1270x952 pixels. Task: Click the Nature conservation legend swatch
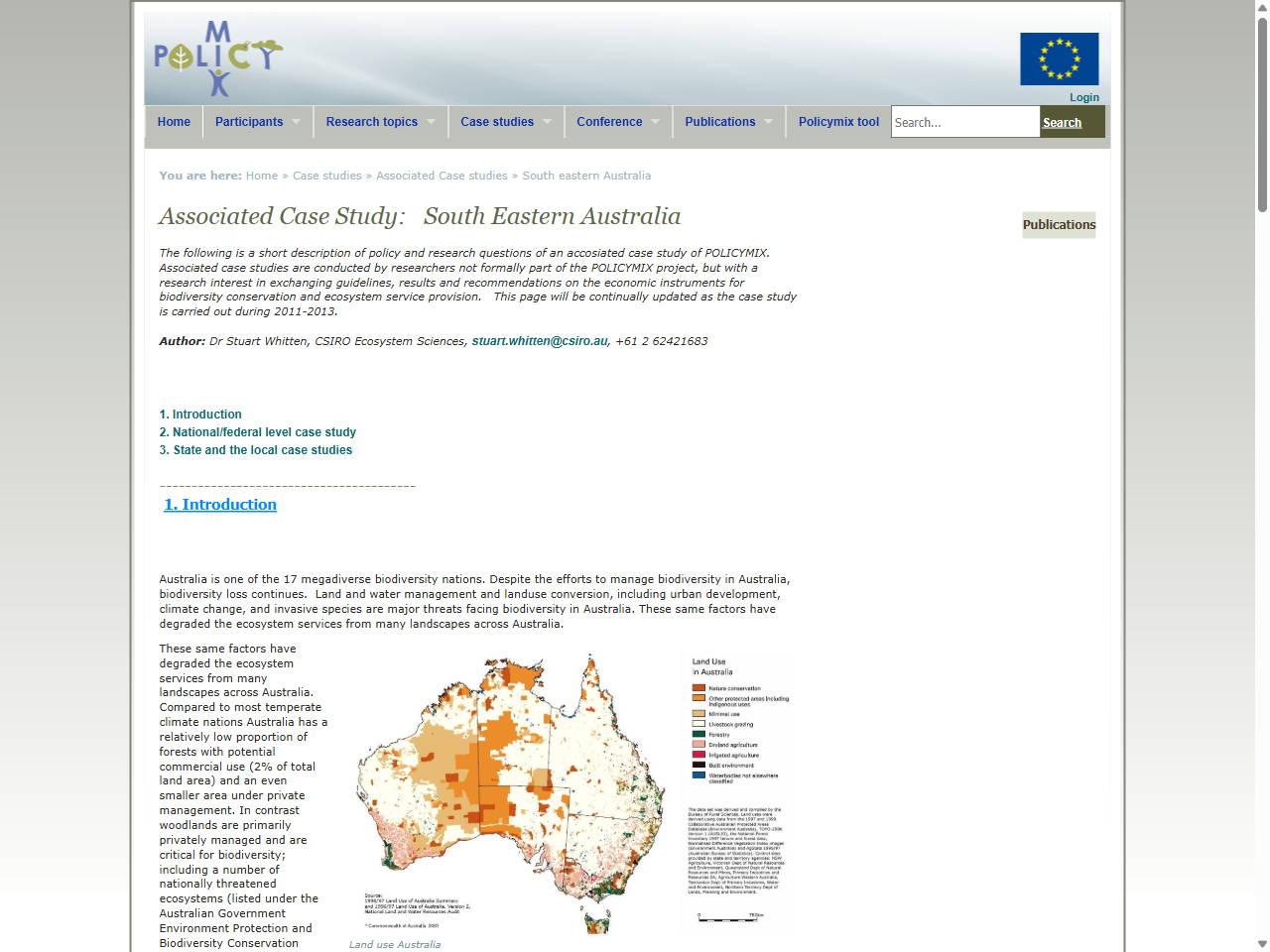(698, 687)
